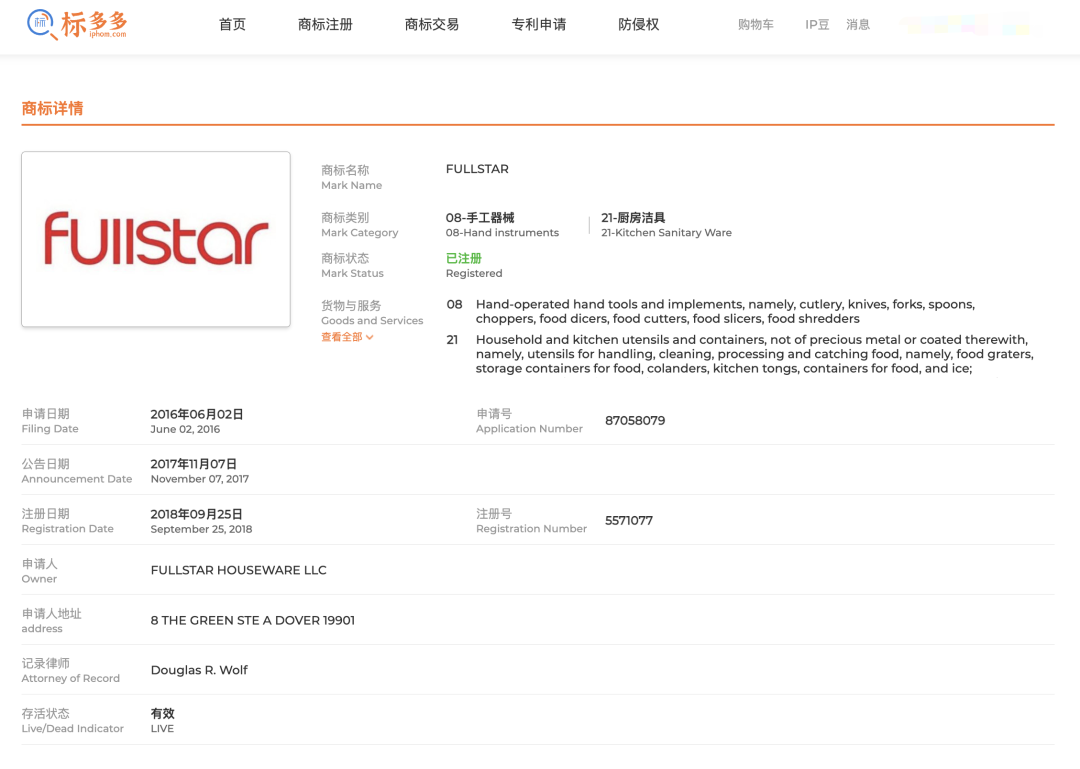Click class 21 goods description text
Image resolution: width=1080 pixels, height=769 pixels.
pos(754,354)
